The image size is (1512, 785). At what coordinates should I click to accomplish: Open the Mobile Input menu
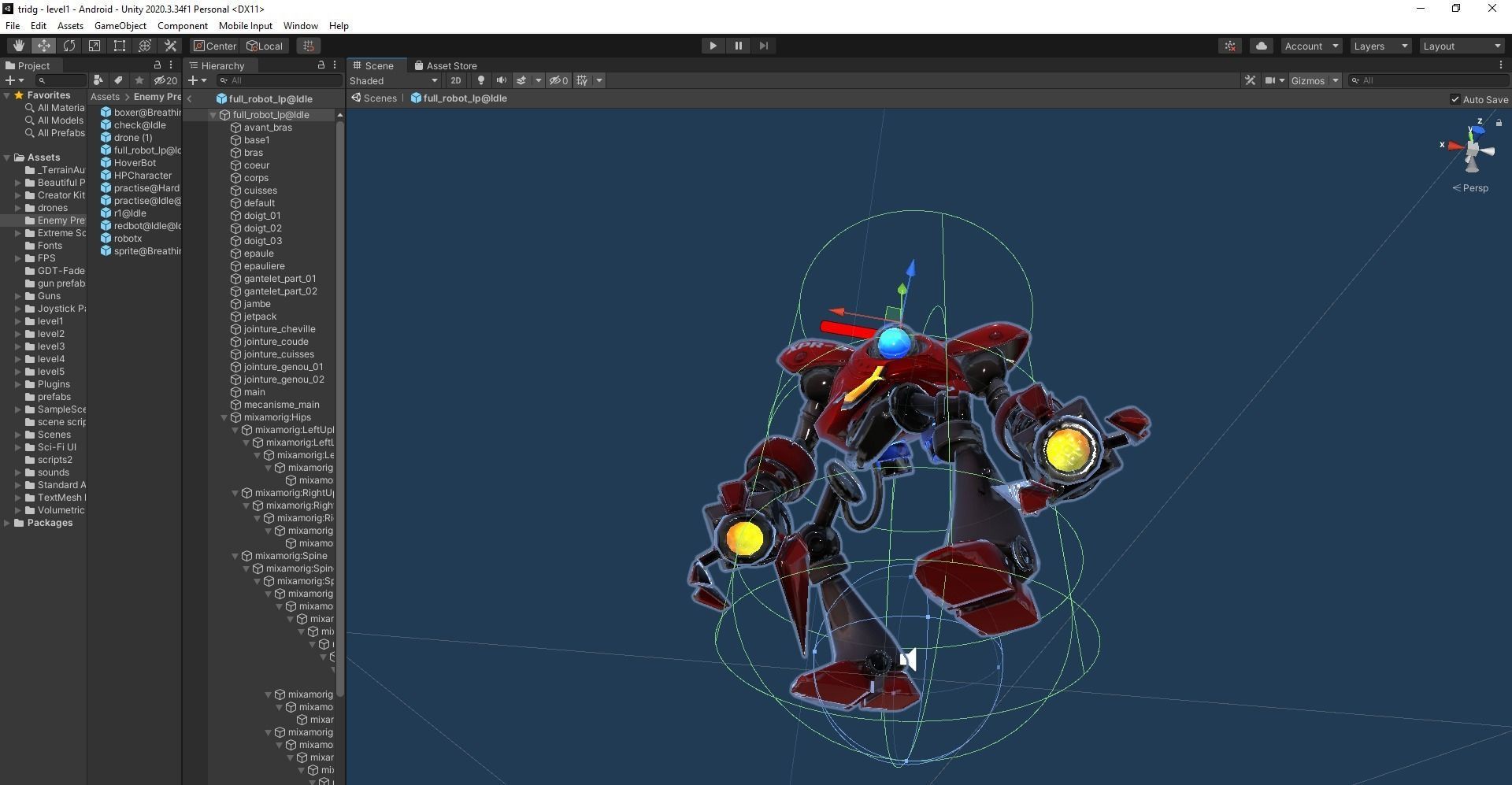pyautogui.click(x=245, y=25)
